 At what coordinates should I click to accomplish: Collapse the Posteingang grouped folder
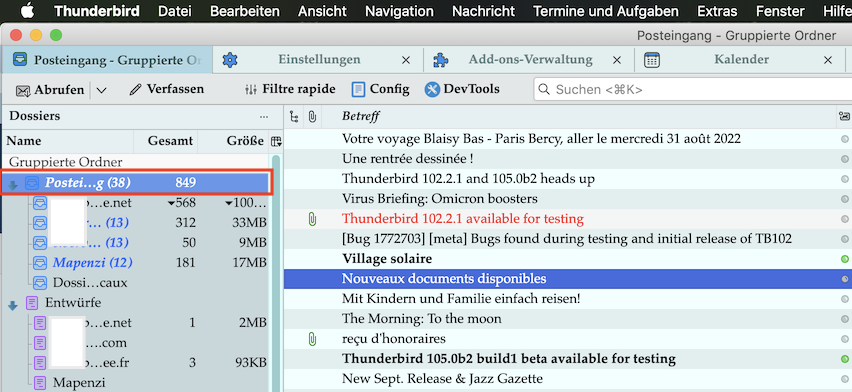(13, 185)
